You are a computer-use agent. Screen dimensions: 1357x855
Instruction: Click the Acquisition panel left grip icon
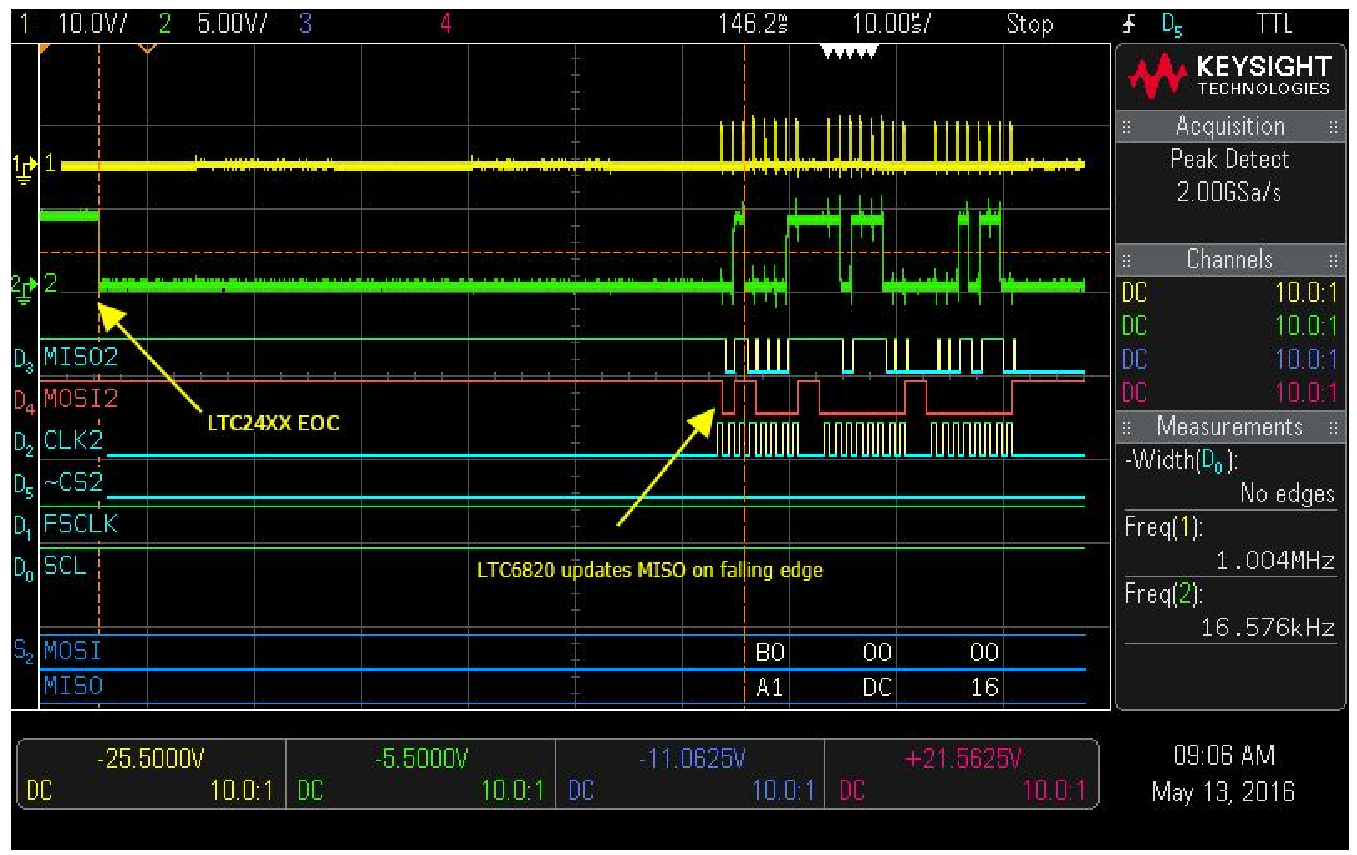coord(1127,127)
